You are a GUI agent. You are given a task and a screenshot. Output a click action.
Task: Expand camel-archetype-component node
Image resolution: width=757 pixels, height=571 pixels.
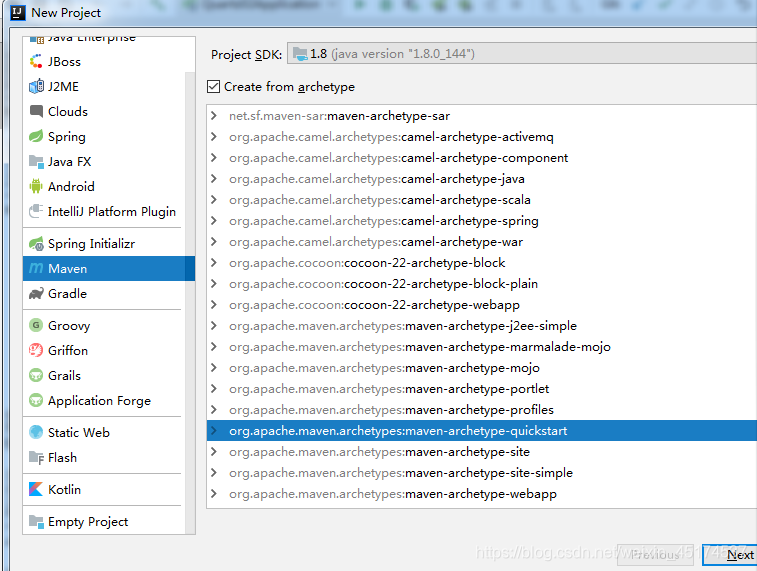point(214,158)
